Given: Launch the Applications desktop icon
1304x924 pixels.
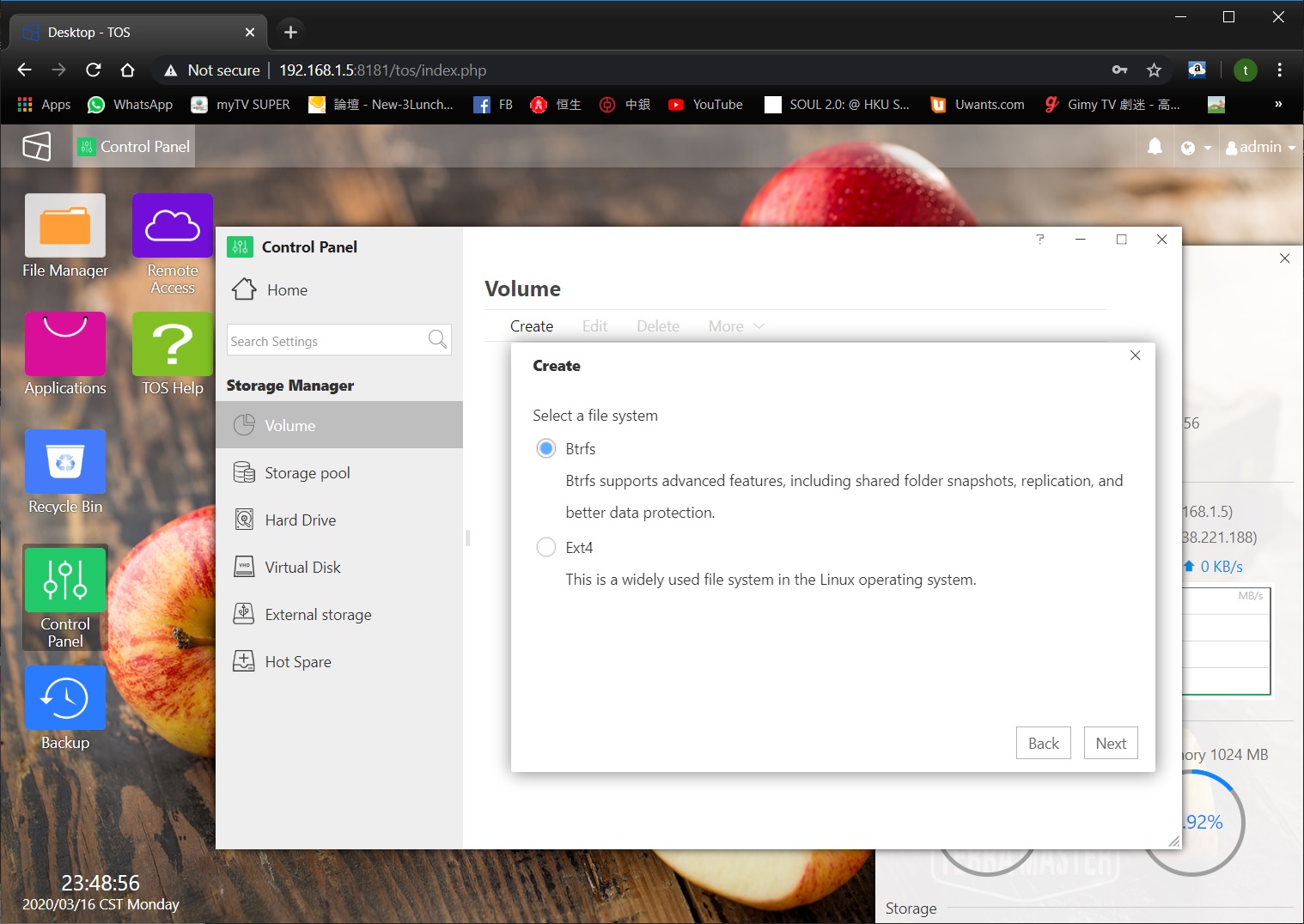Looking at the screenshot, I should (x=65, y=344).
